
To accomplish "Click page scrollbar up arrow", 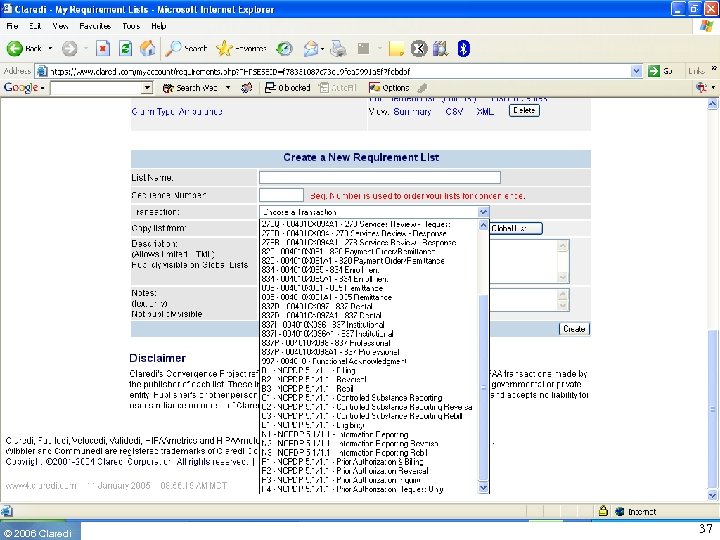I will (713, 104).
